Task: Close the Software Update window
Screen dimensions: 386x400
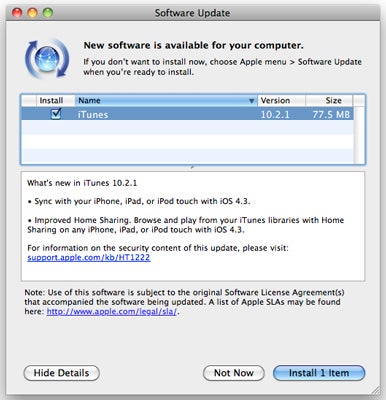Action: [x=17, y=13]
